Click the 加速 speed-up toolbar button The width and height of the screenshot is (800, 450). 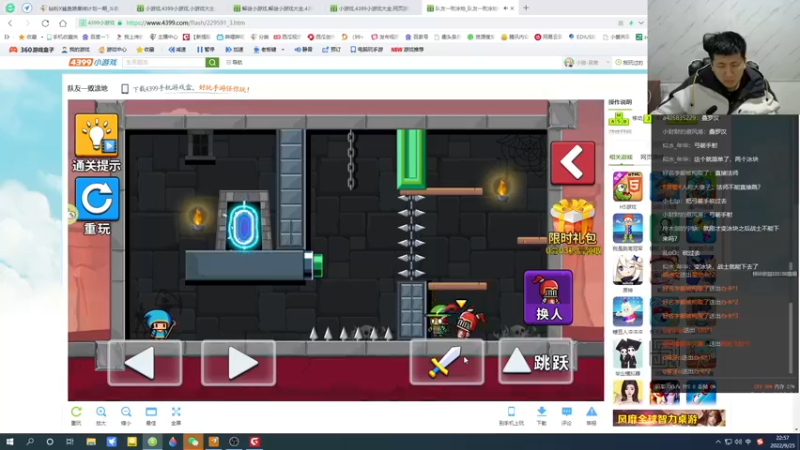234,49
